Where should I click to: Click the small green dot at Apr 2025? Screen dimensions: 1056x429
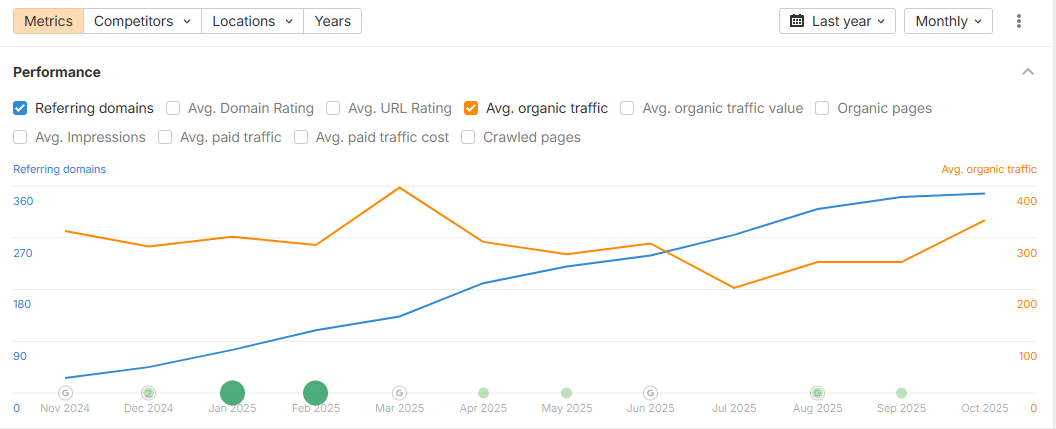pos(483,393)
